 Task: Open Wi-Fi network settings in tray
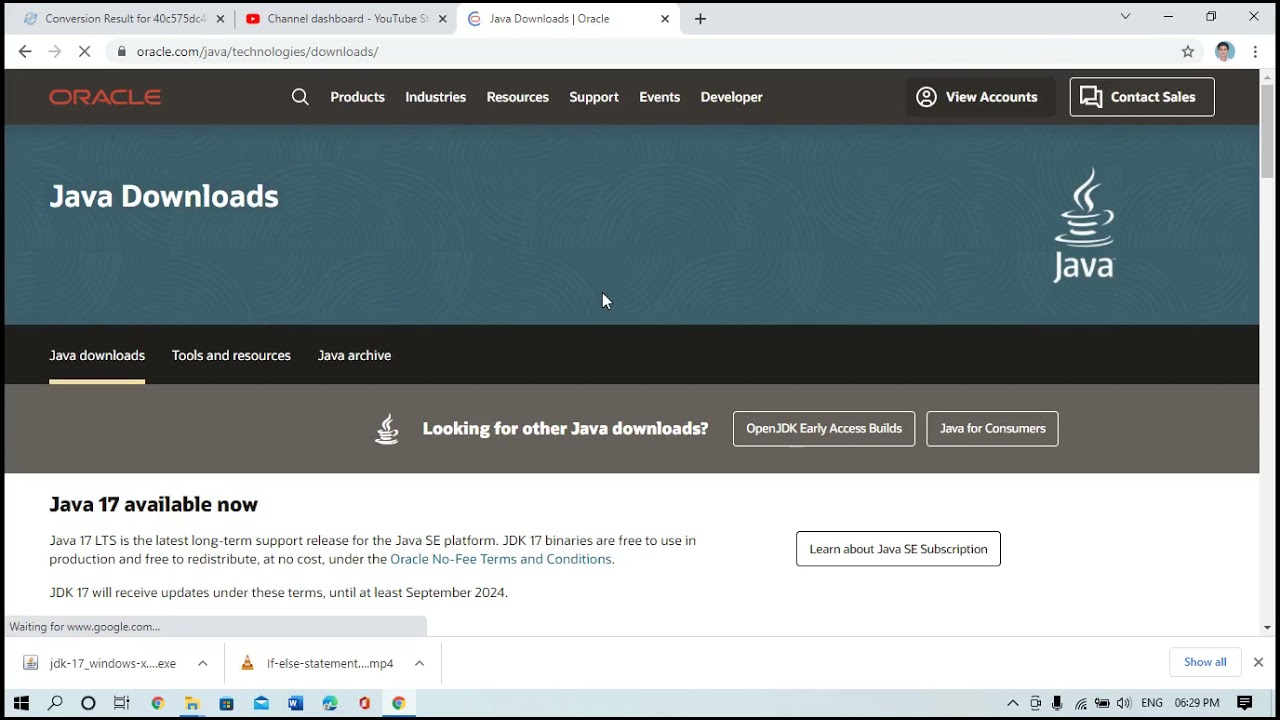[1081, 703]
